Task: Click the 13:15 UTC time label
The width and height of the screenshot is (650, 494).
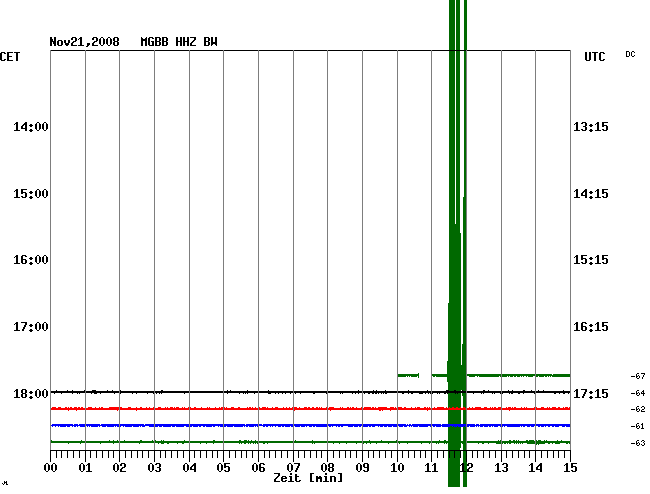Action: (x=591, y=127)
